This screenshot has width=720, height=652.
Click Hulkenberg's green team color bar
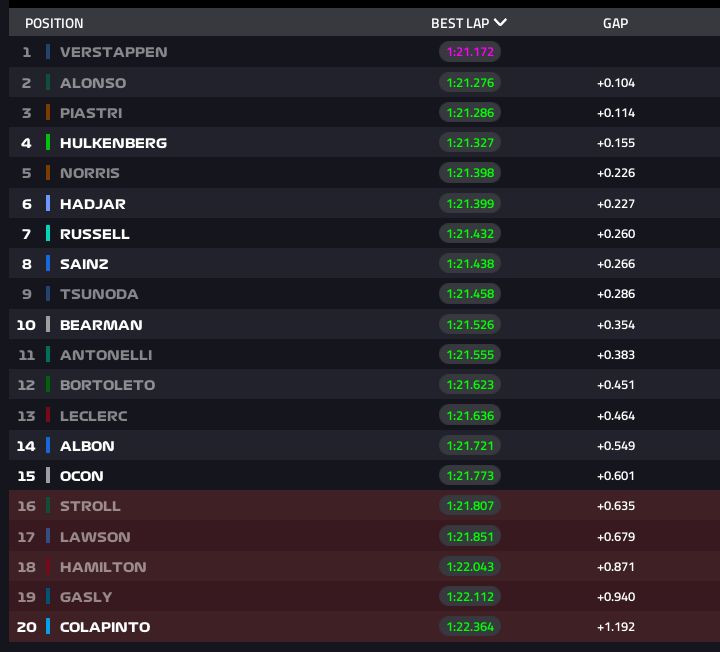coord(48,143)
